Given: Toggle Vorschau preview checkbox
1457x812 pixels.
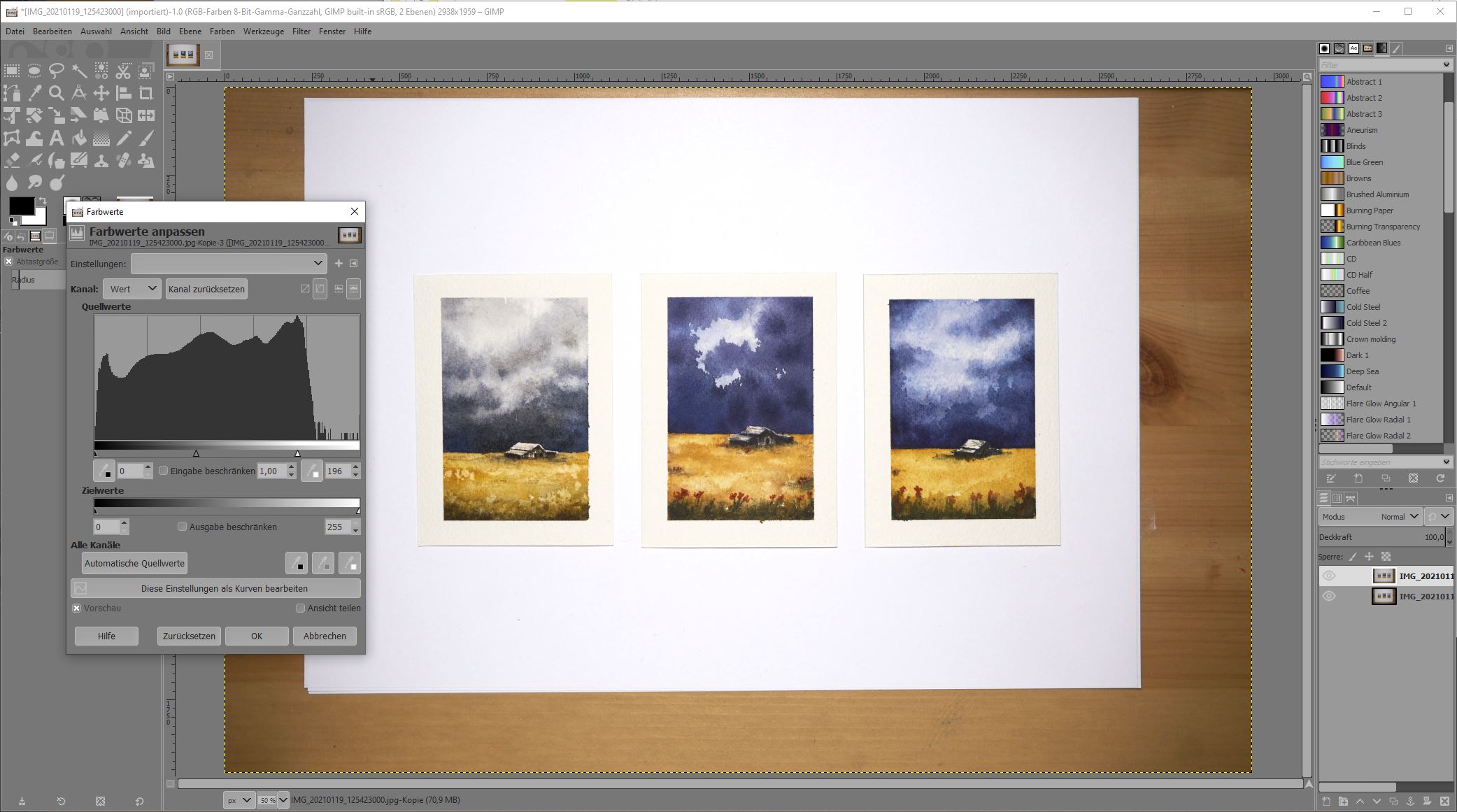Looking at the screenshot, I should tap(77, 608).
